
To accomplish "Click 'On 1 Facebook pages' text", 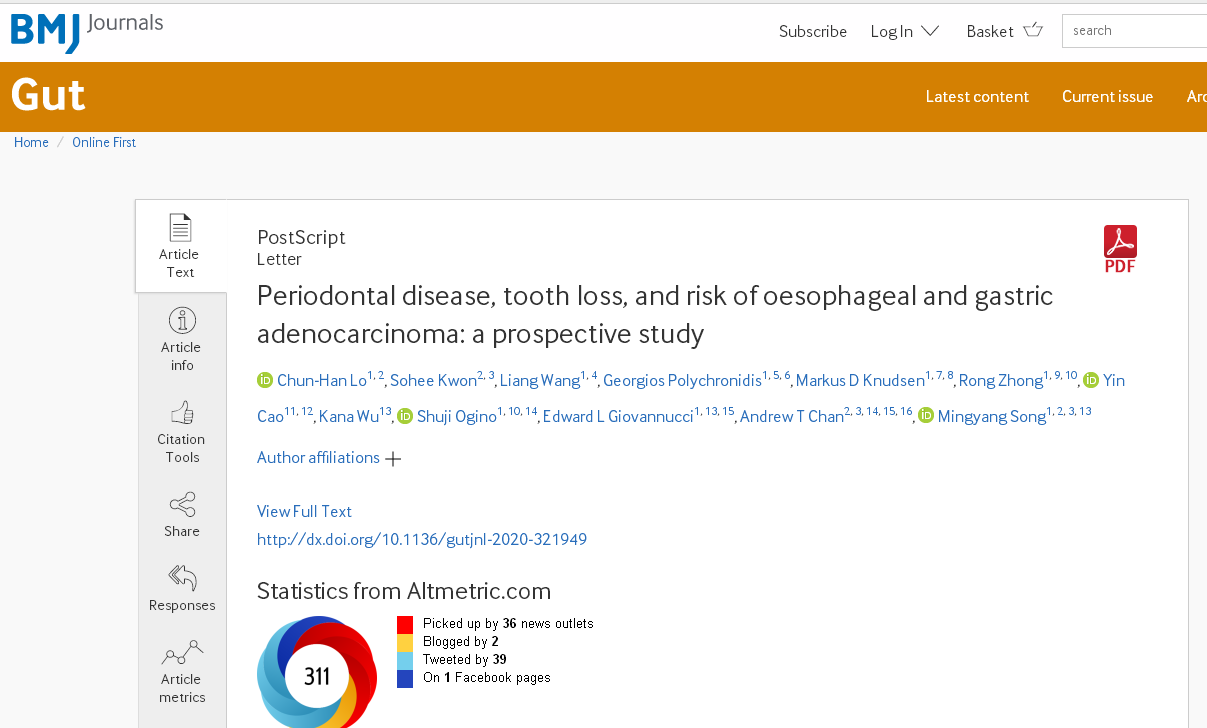I will coord(487,678).
